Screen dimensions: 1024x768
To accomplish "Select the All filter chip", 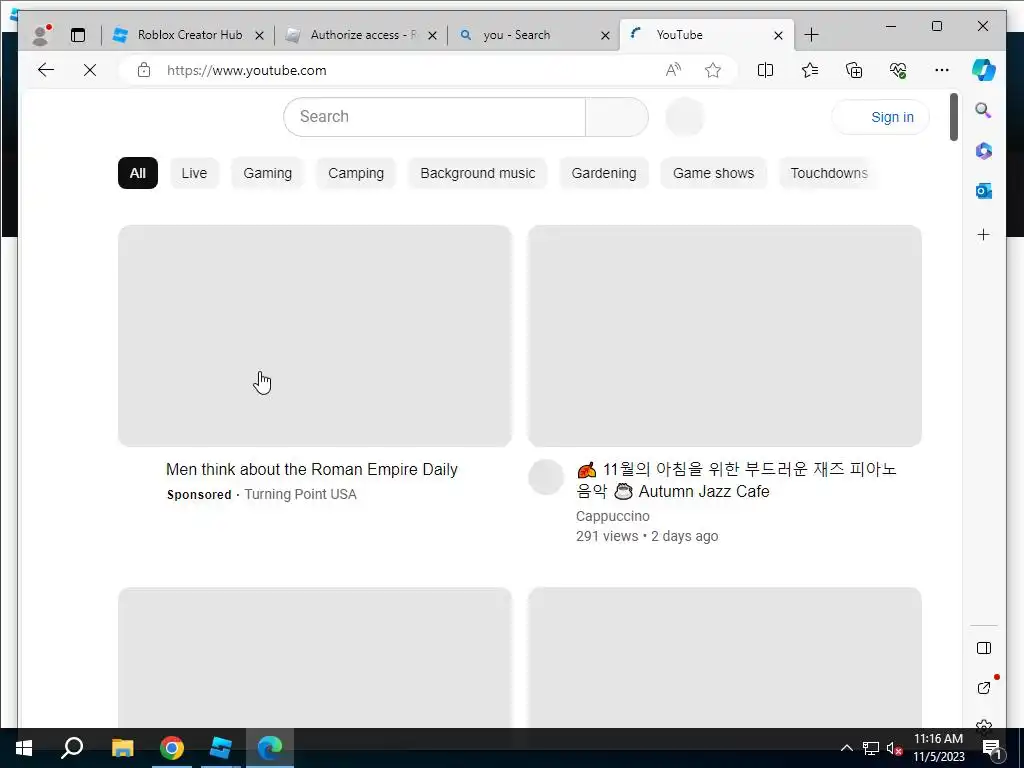I will coord(138,173).
